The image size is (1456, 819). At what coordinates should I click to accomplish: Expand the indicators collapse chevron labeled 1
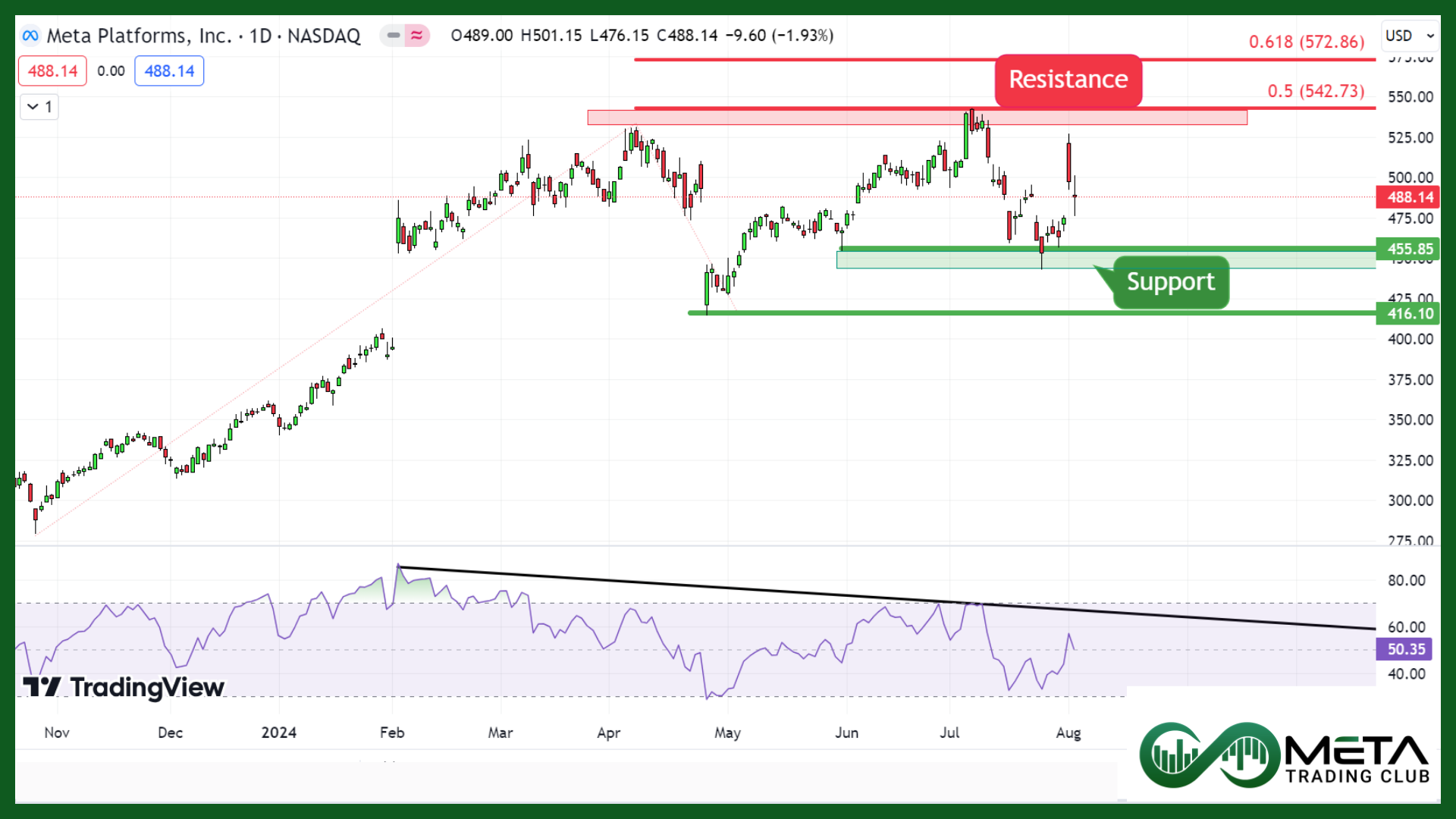coord(39,107)
